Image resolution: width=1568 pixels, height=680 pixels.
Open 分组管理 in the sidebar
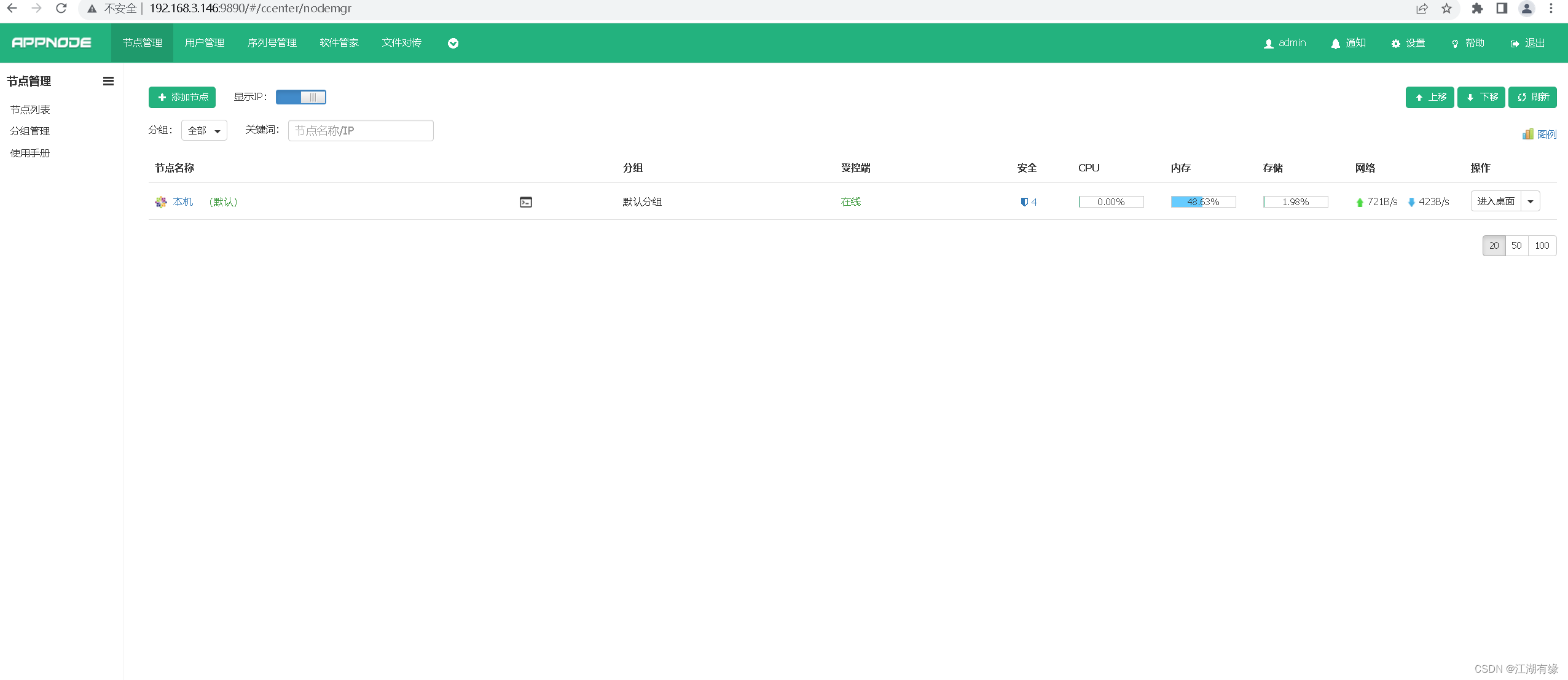click(x=30, y=131)
